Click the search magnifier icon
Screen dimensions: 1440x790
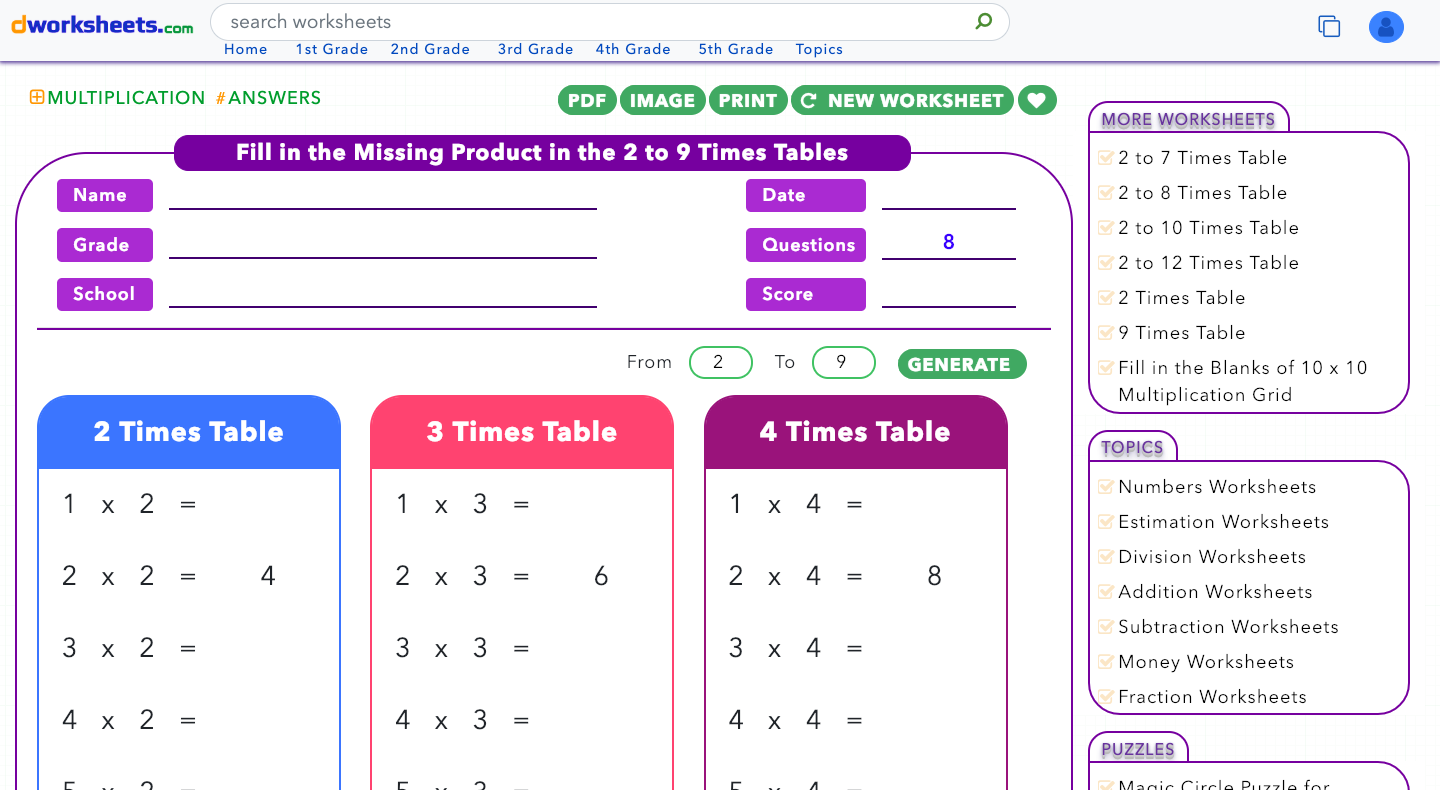(x=983, y=21)
